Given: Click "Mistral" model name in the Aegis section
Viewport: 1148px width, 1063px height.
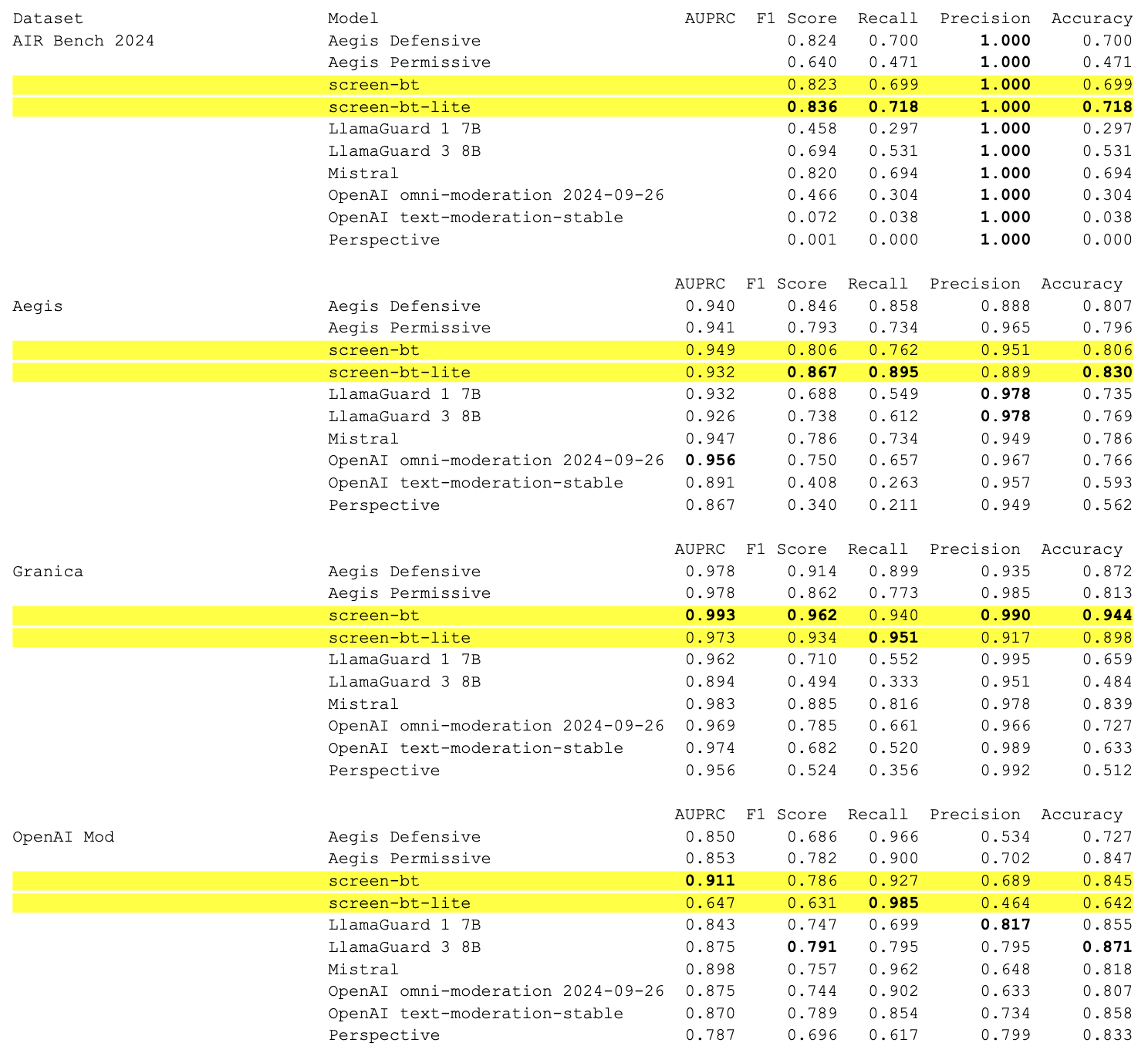Looking at the screenshot, I should coord(363,439).
